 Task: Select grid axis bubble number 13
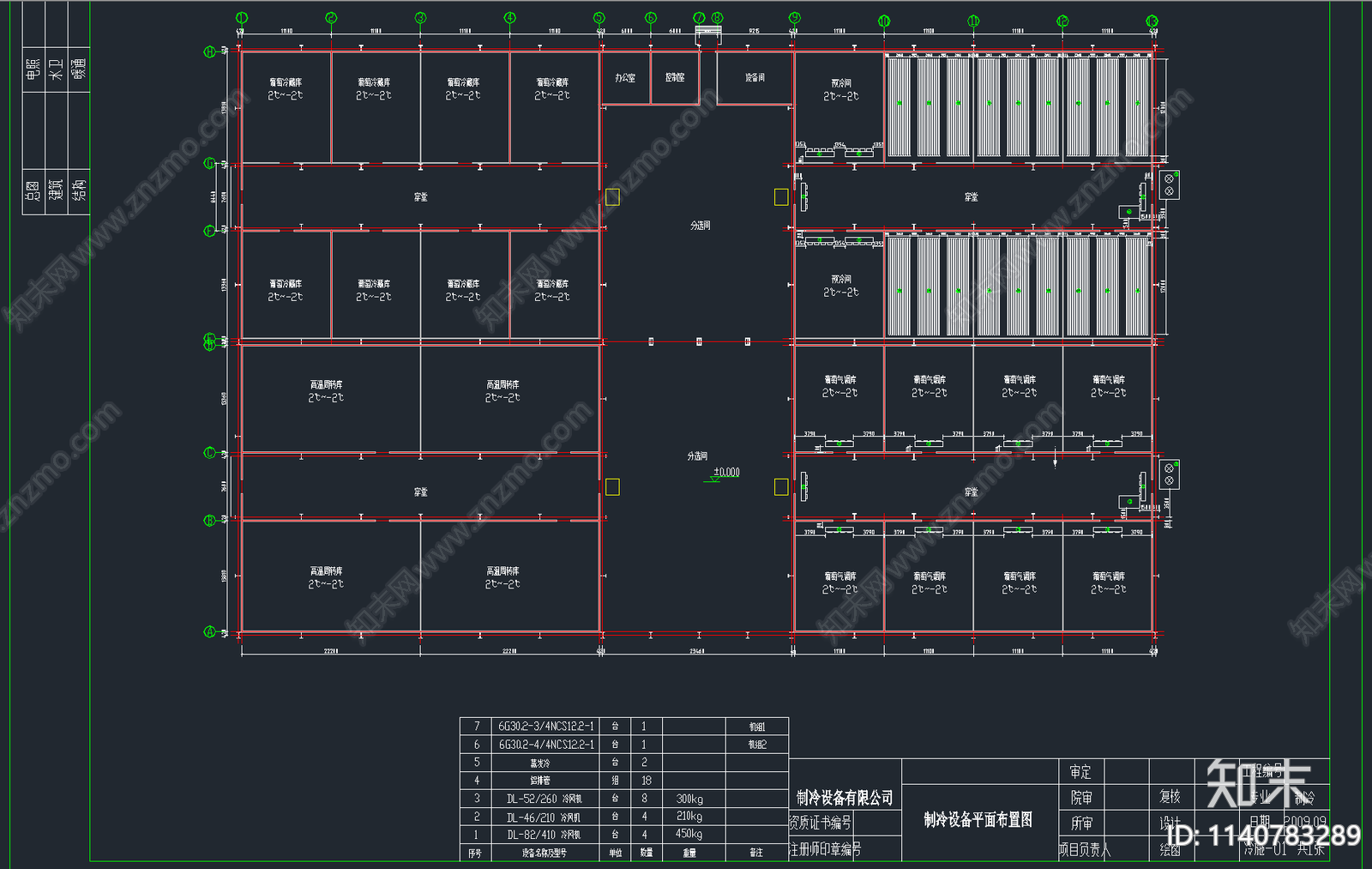click(x=1152, y=21)
